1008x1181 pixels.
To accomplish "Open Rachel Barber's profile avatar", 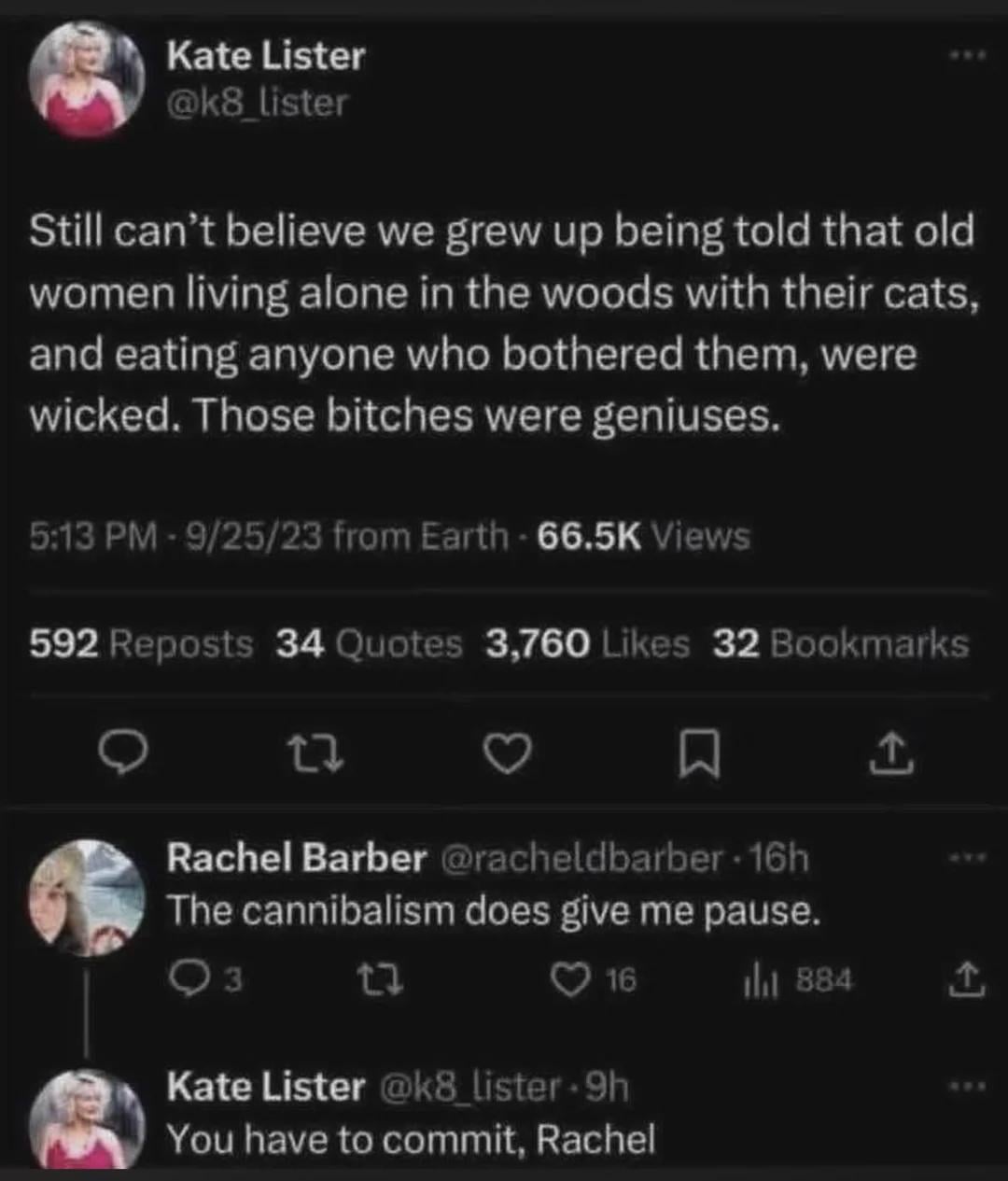I will point(87,897).
